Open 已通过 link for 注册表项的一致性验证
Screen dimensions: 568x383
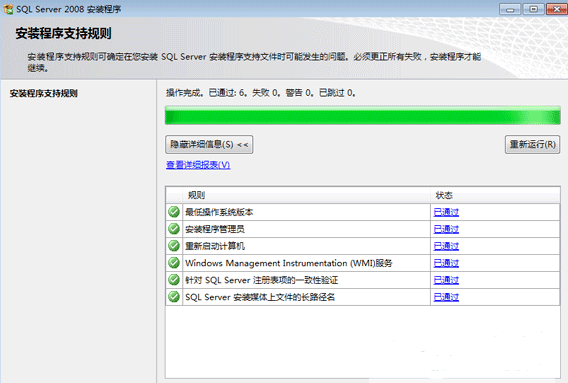coord(446,280)
